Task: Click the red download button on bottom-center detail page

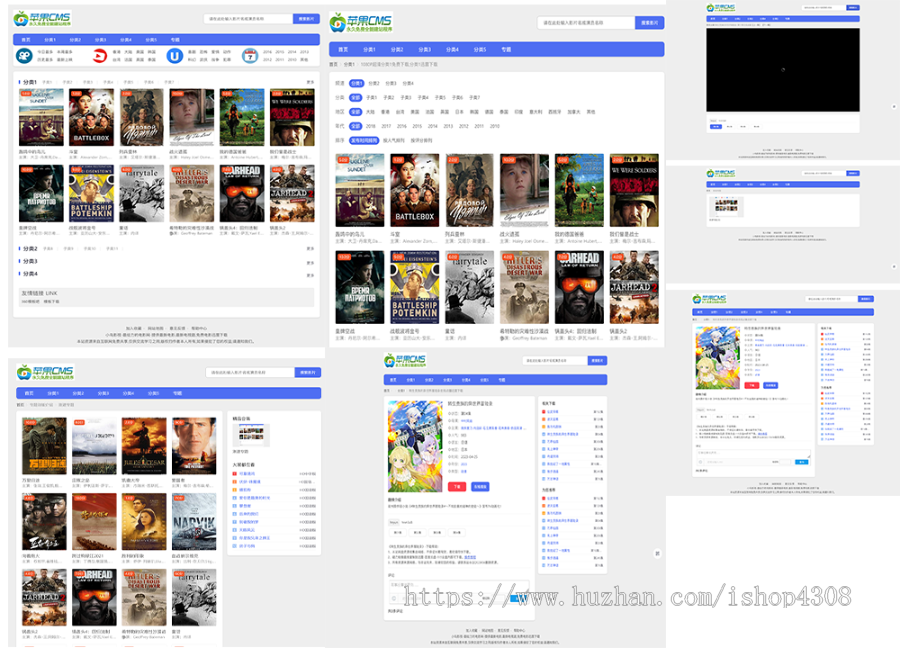Action: pyautogui.click(x=457, y=486)
